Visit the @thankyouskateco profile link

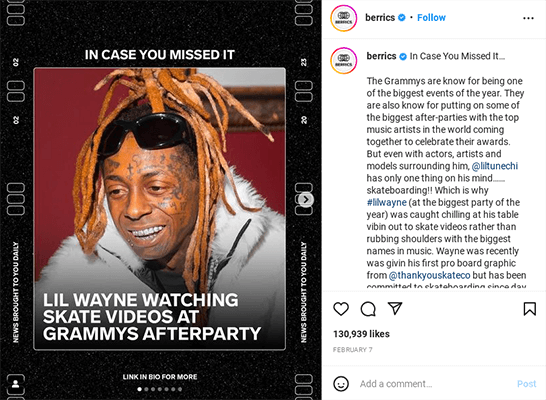pyautogui.click(x=429, y=275)
